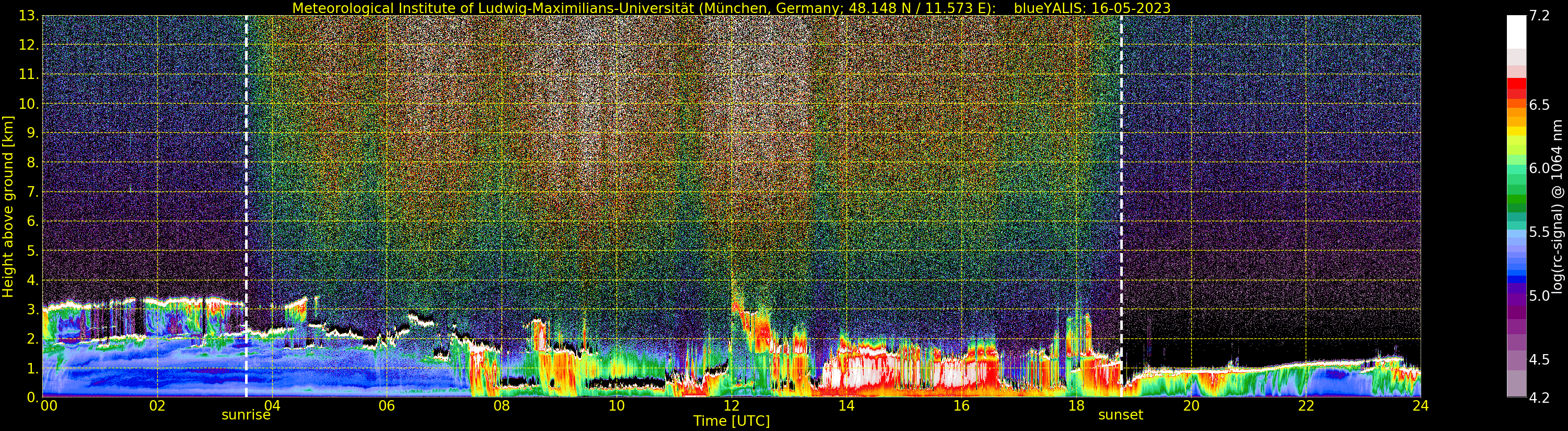1568x431 pixels.
Task: Click the height axis tick '11.'
Action: pyautogui.click(x=29, y=75)
